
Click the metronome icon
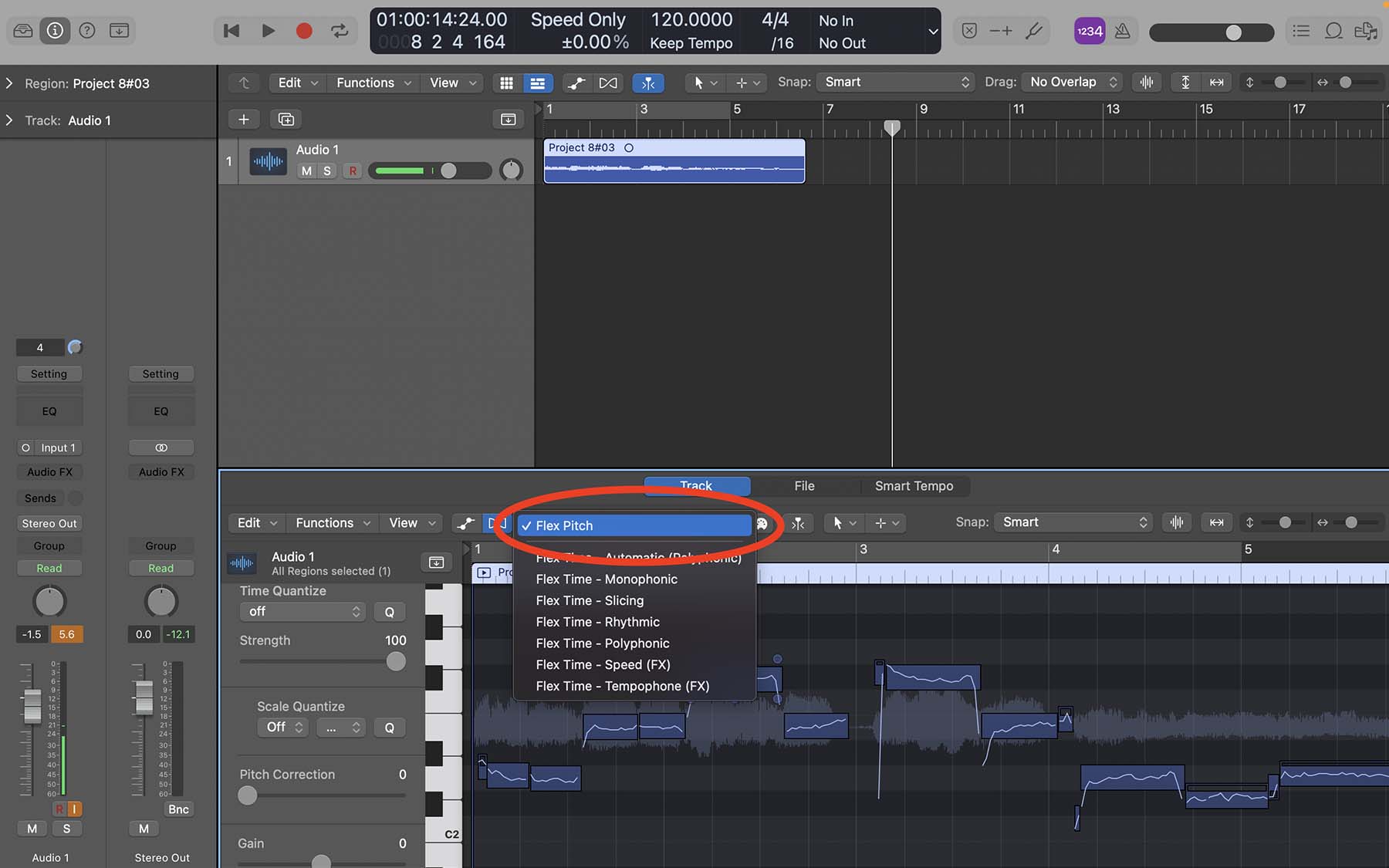1122,31
